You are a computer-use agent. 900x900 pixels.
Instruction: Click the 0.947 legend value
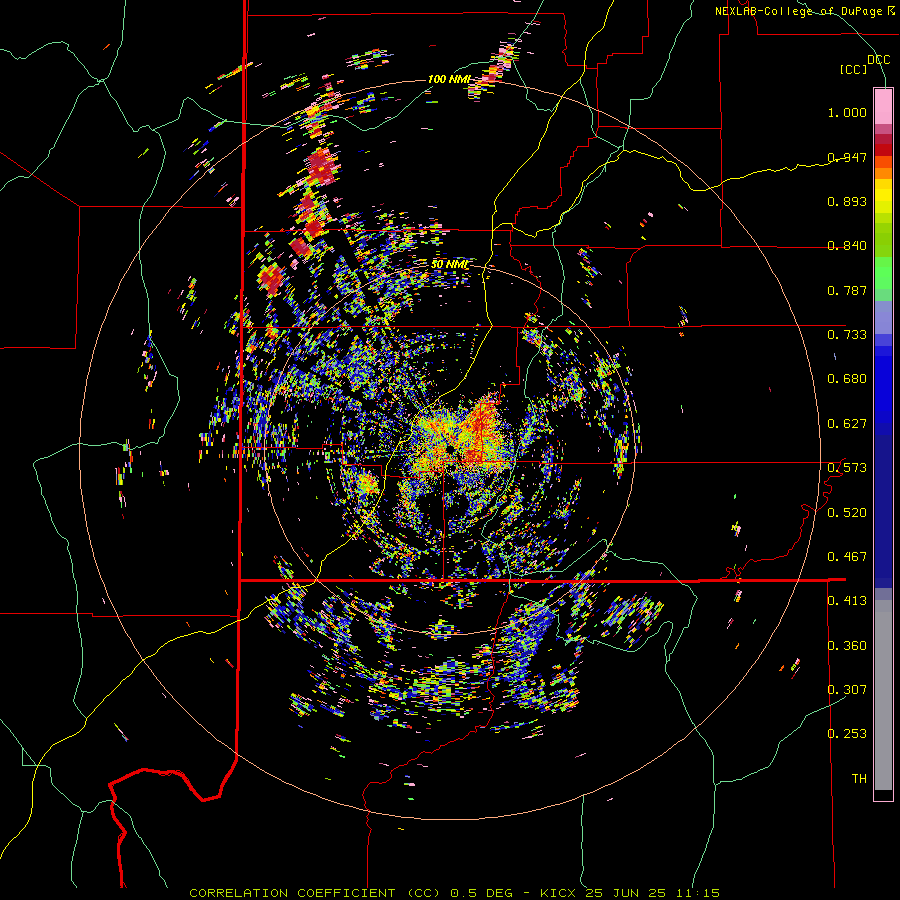click(847, 157)
